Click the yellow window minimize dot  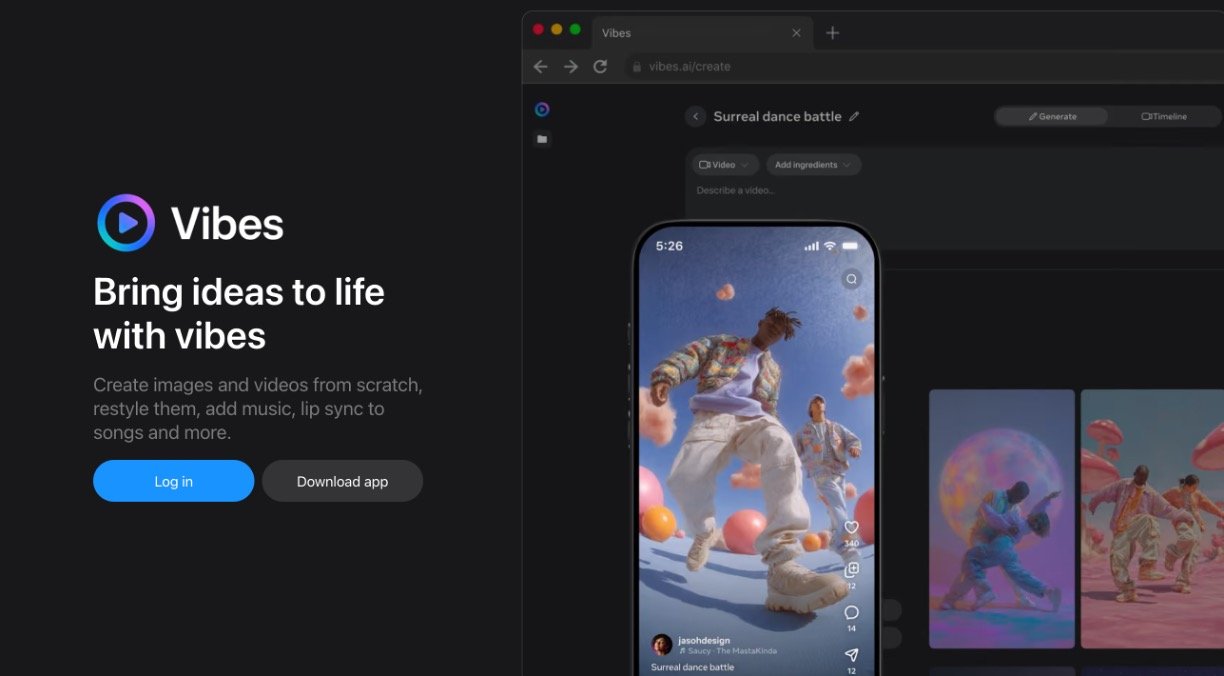(557, 30)
